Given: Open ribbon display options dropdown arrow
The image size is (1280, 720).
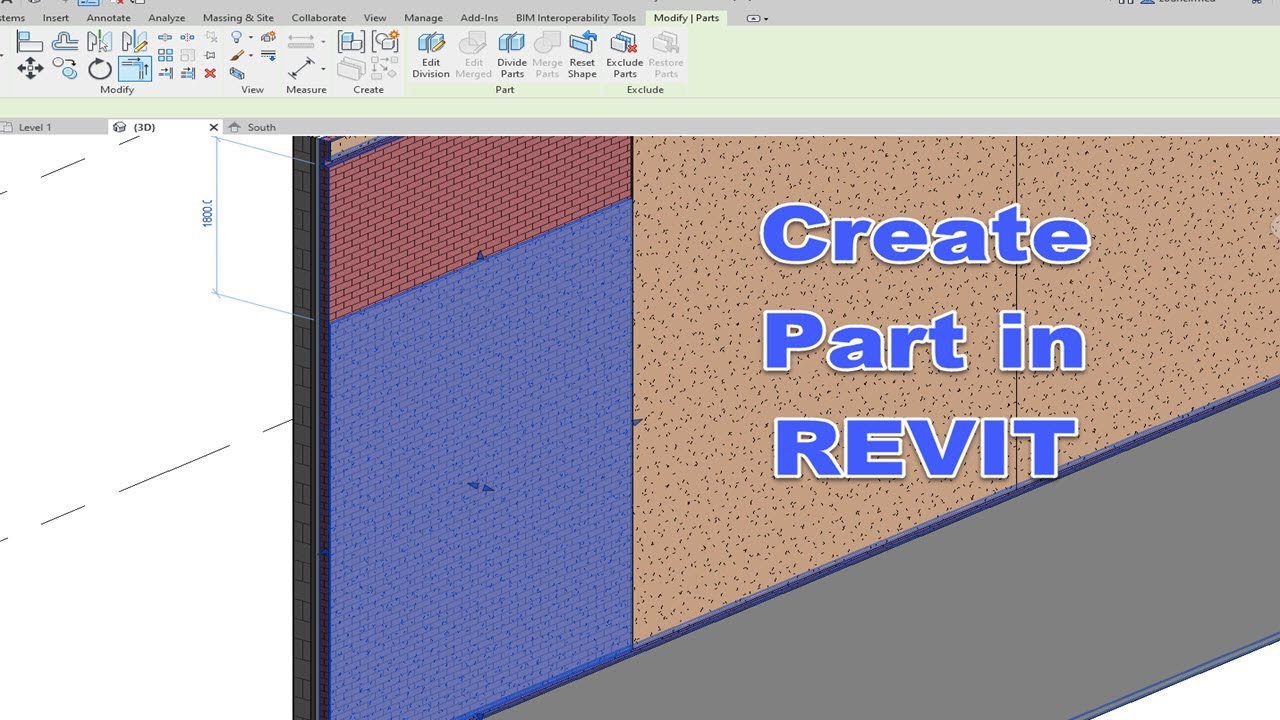Looking at the screenshot, I should (x=766, y=18).
